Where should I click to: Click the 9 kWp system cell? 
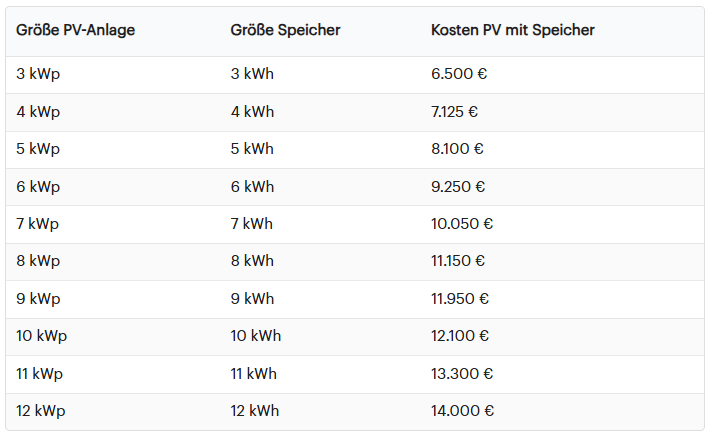pos(38,299)
